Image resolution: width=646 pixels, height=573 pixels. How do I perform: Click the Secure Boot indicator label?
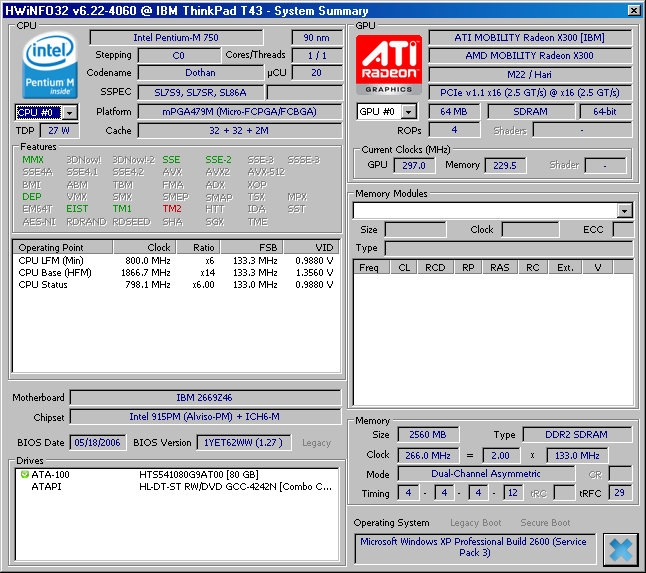pos(545,523)
